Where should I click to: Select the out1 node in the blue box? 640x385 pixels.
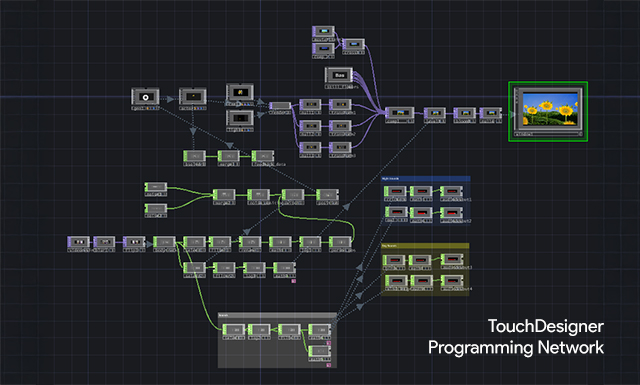tap(451, 192)
